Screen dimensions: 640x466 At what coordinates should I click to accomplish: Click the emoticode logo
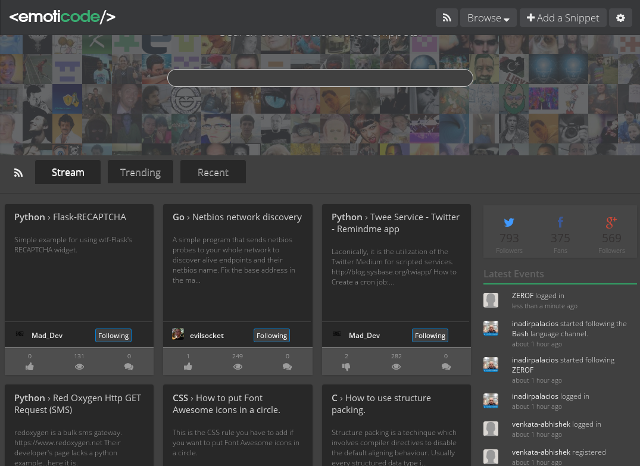pyautogui.click(x=62, y=17)
